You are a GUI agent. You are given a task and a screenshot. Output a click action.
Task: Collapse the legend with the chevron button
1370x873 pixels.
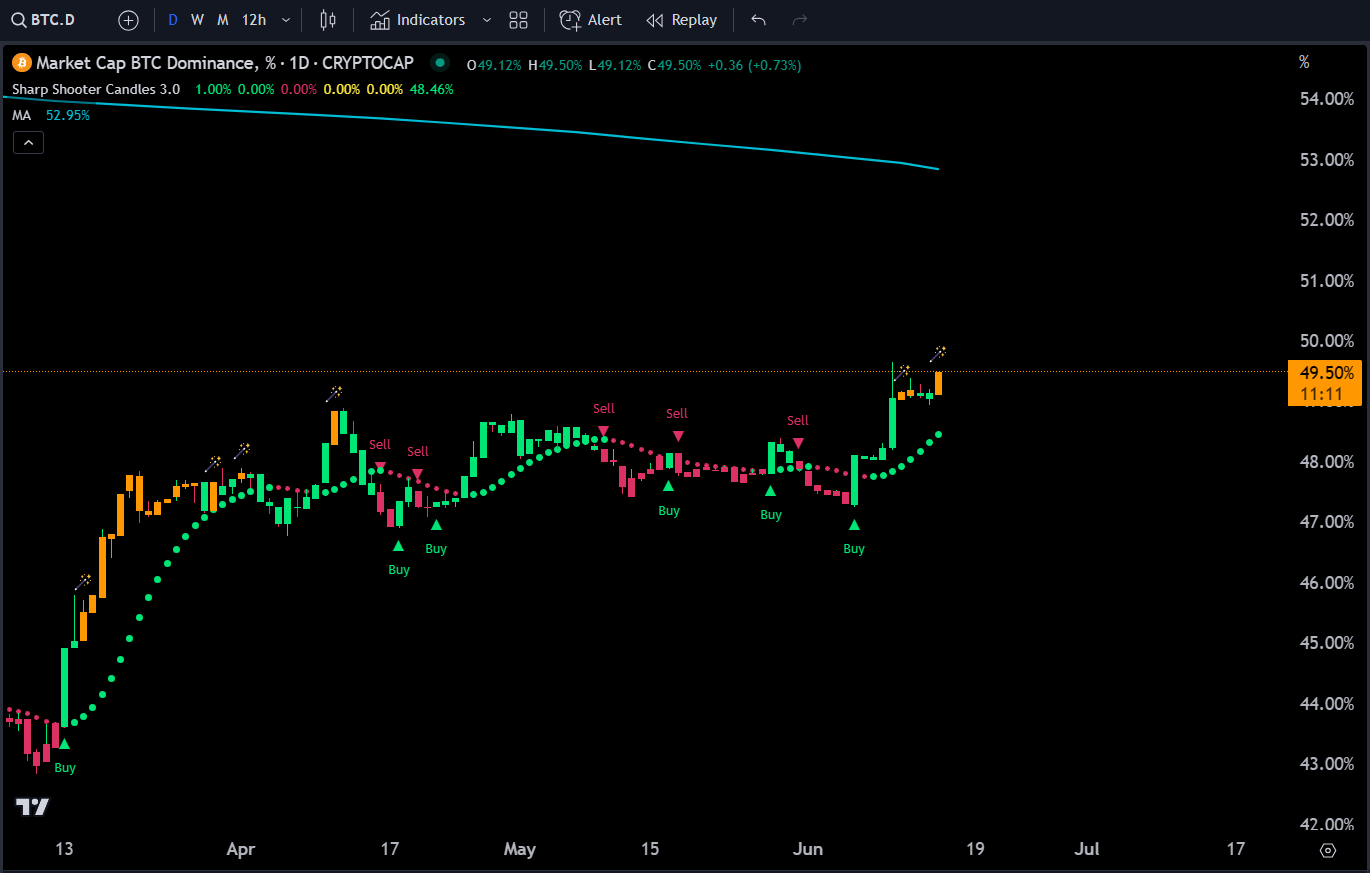coord(28,141)
